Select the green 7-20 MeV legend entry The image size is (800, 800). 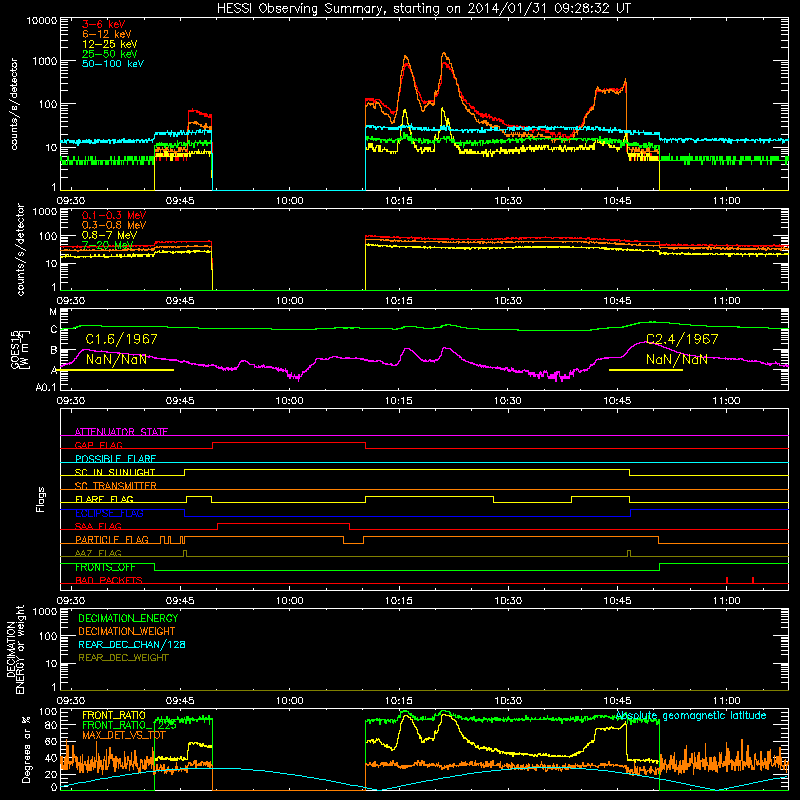coord(107,245)
